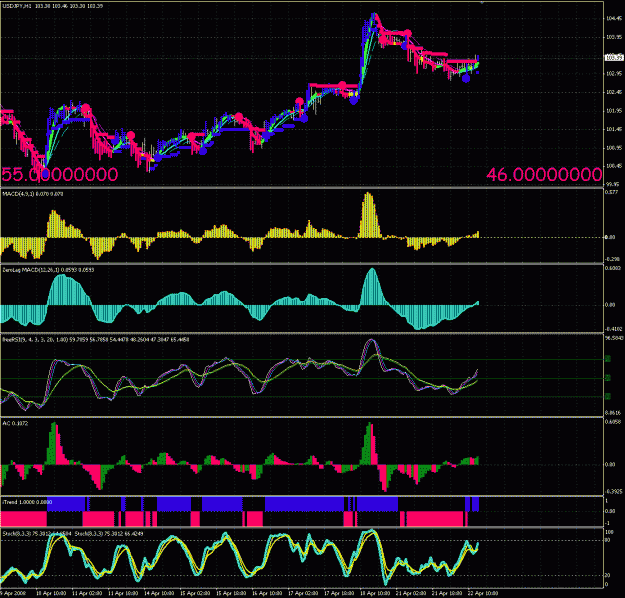Click the chart shift marker on the top border
The height and width of the screenshot is (598, 625).
482,2
